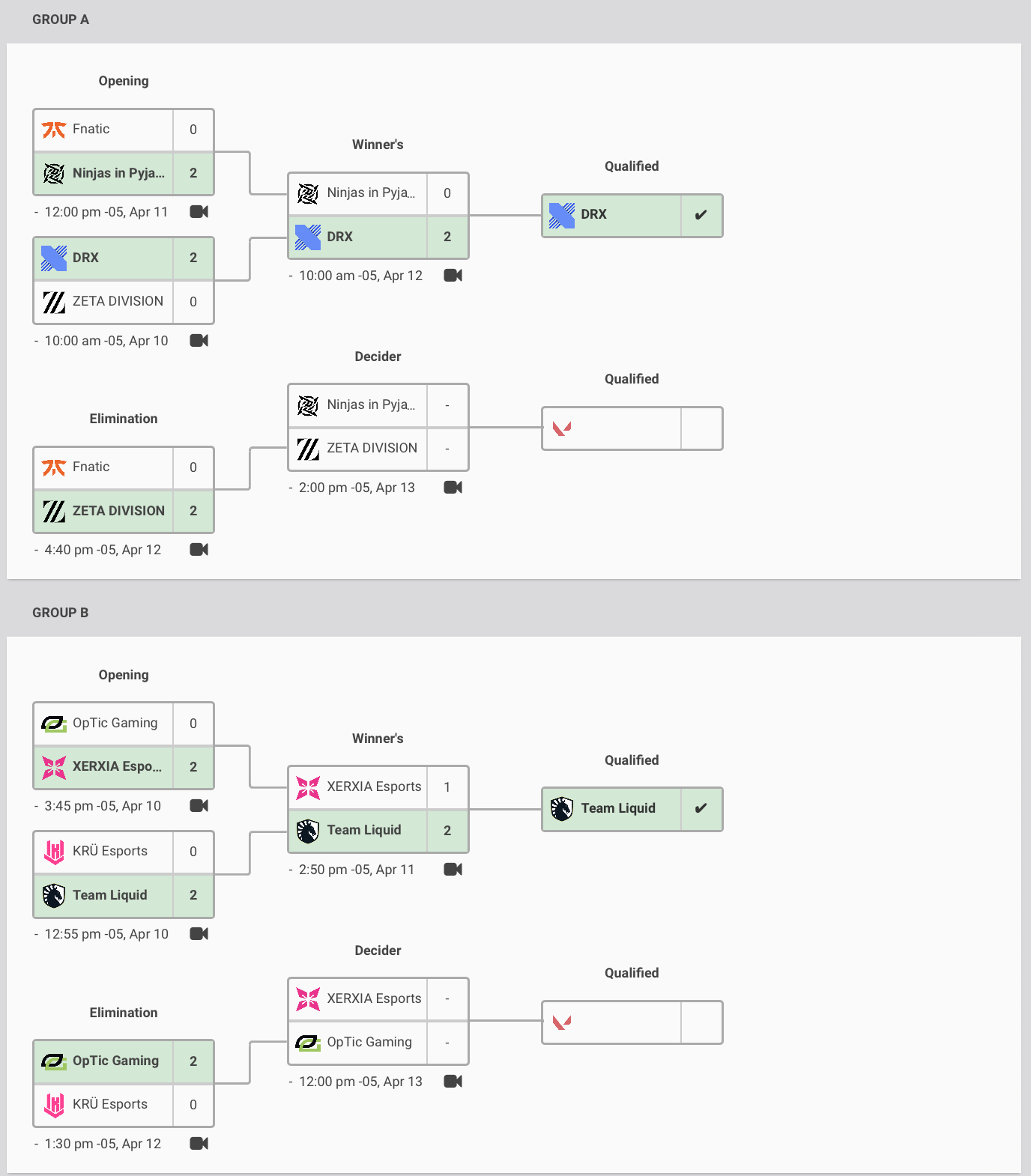Click video icon for KRÜ vs Team Liquid opener
Viewport: 1031px width, 1176px height.
tap(199, 934)
